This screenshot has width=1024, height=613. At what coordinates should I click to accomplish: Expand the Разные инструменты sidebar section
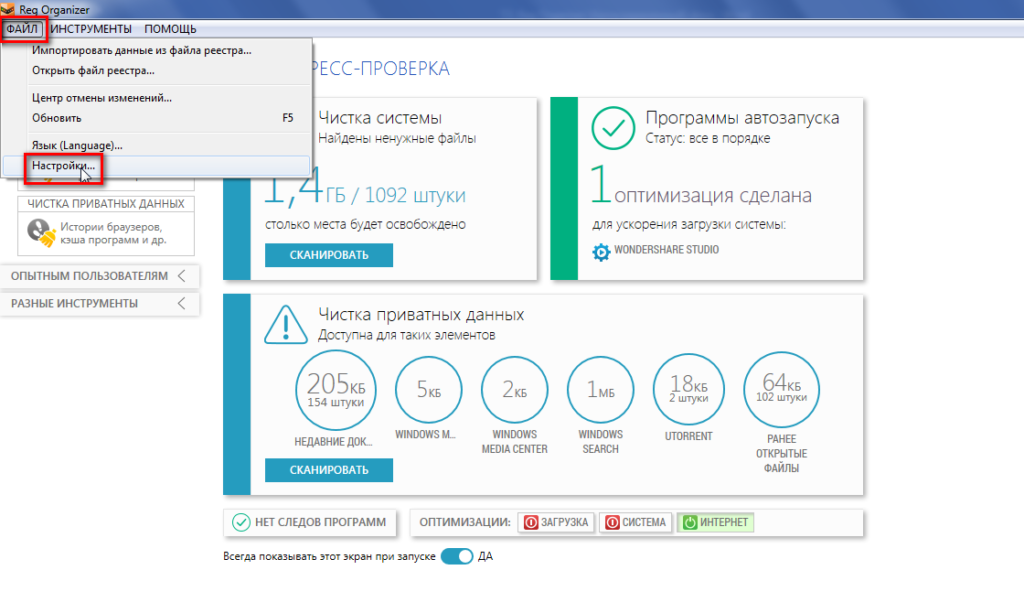coord(98,303)
